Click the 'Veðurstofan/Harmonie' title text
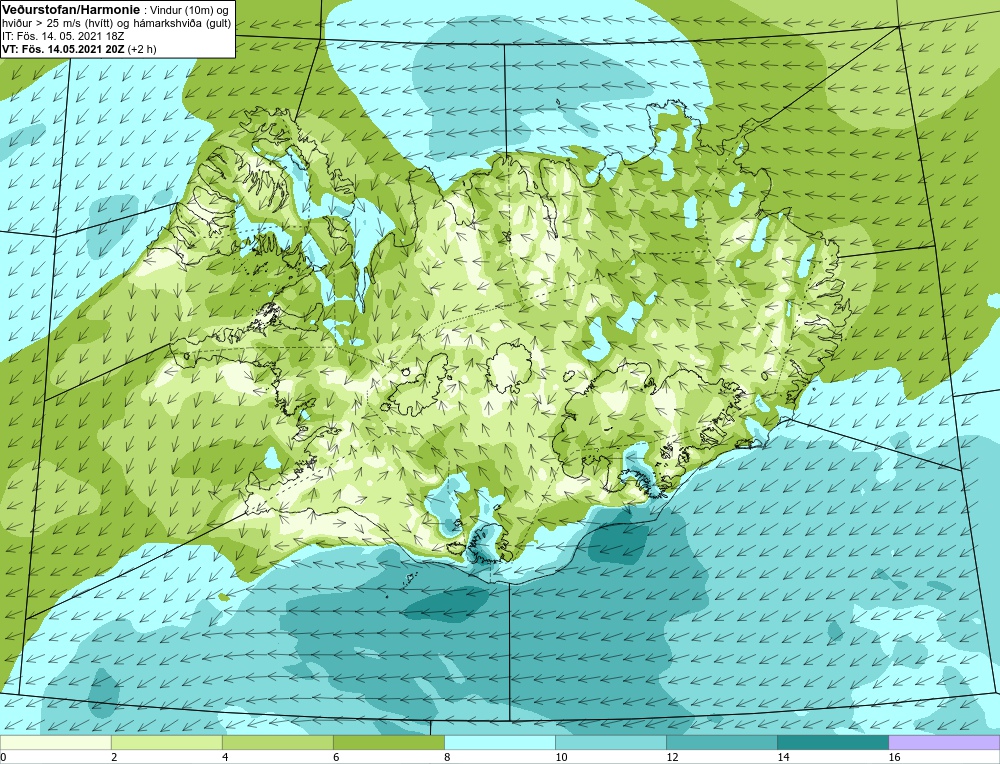The image size is (1000, 764). pyautogui.click(x=69, y=10)
